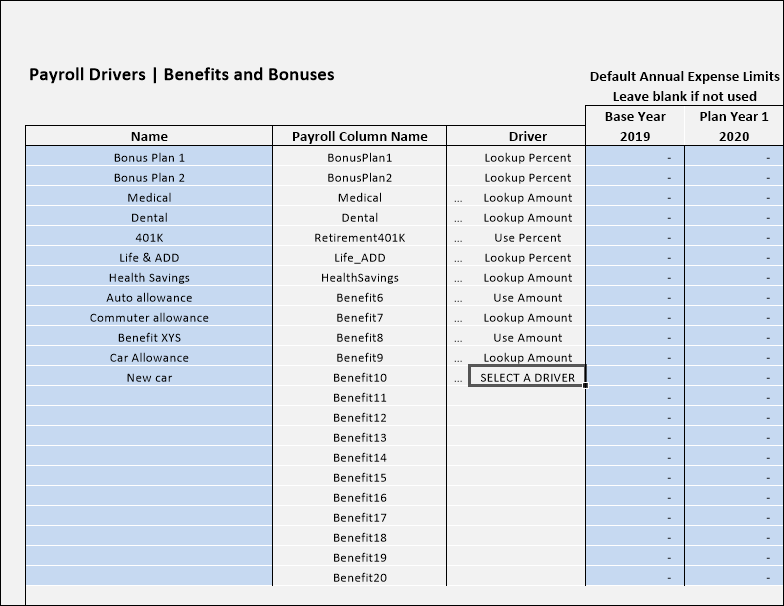
Task: Click the 'Payroll Column Name' header
Action: click(x=360, y=136)
